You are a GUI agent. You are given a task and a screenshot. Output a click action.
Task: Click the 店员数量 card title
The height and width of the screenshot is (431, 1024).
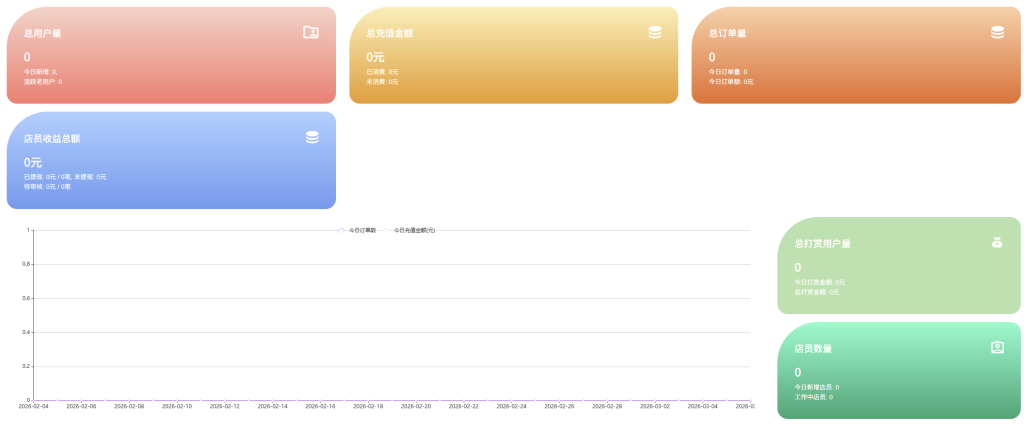[x=812, y=349]
